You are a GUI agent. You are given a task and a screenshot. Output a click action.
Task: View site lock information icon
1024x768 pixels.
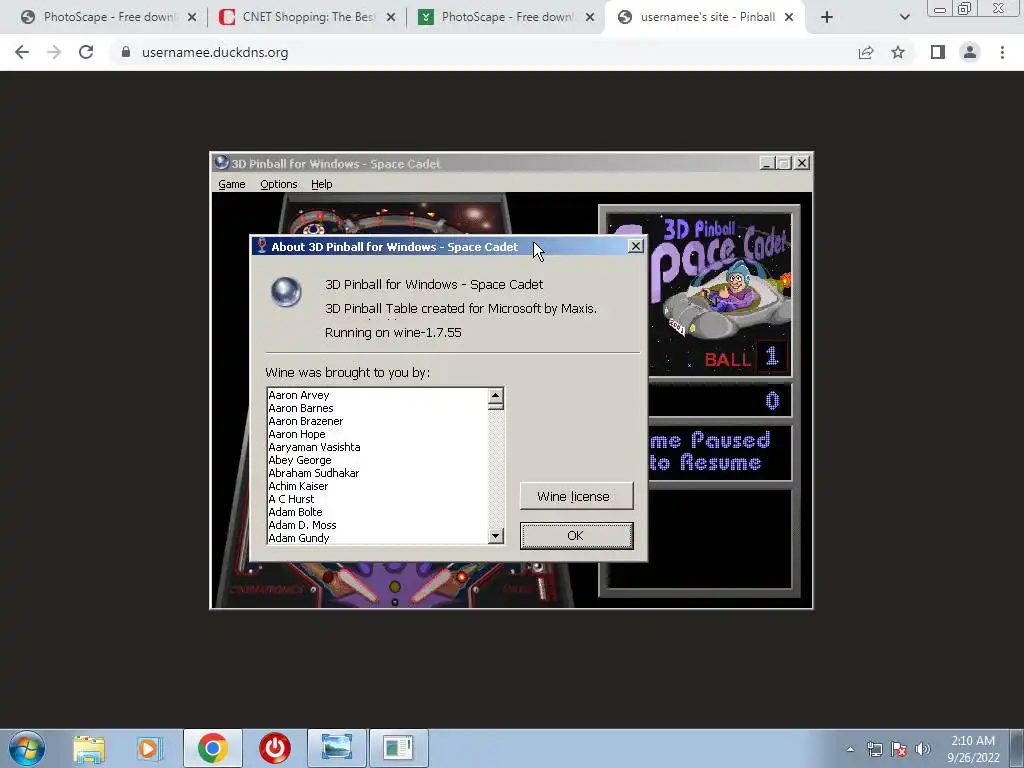pos(125,52)
